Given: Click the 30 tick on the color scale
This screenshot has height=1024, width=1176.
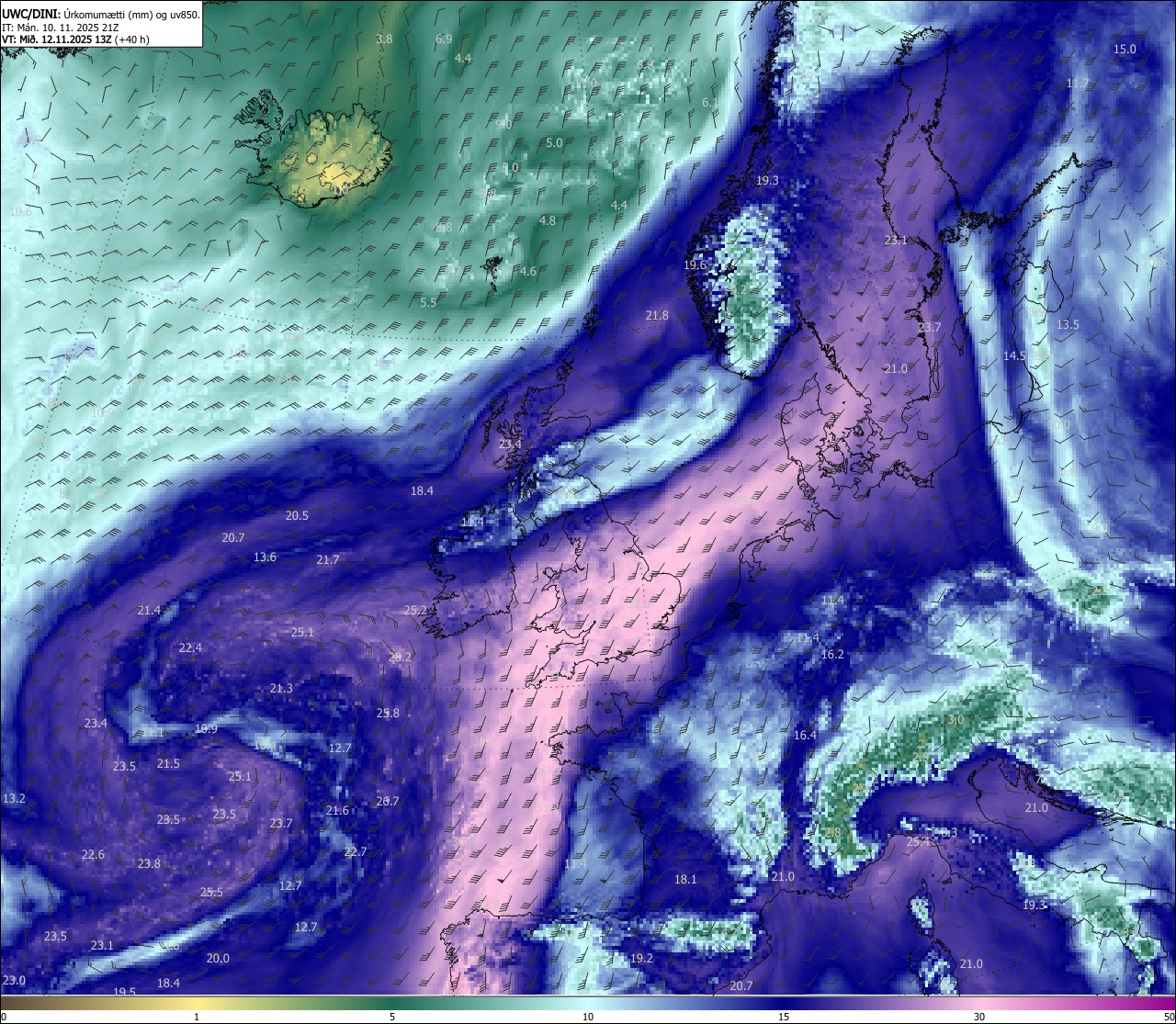Looking at the screenshot, I should (x=979, y=1017).
